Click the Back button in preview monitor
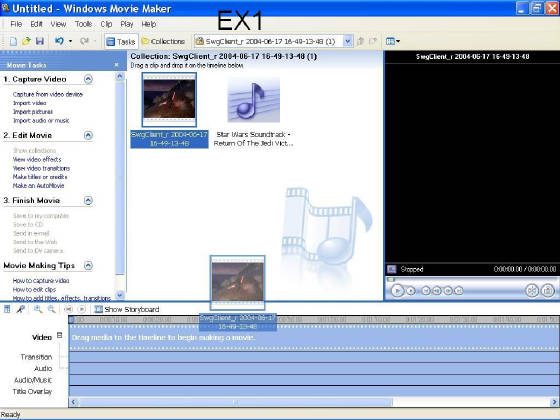Screen dimensions: 560x420 tap(426, 291)
